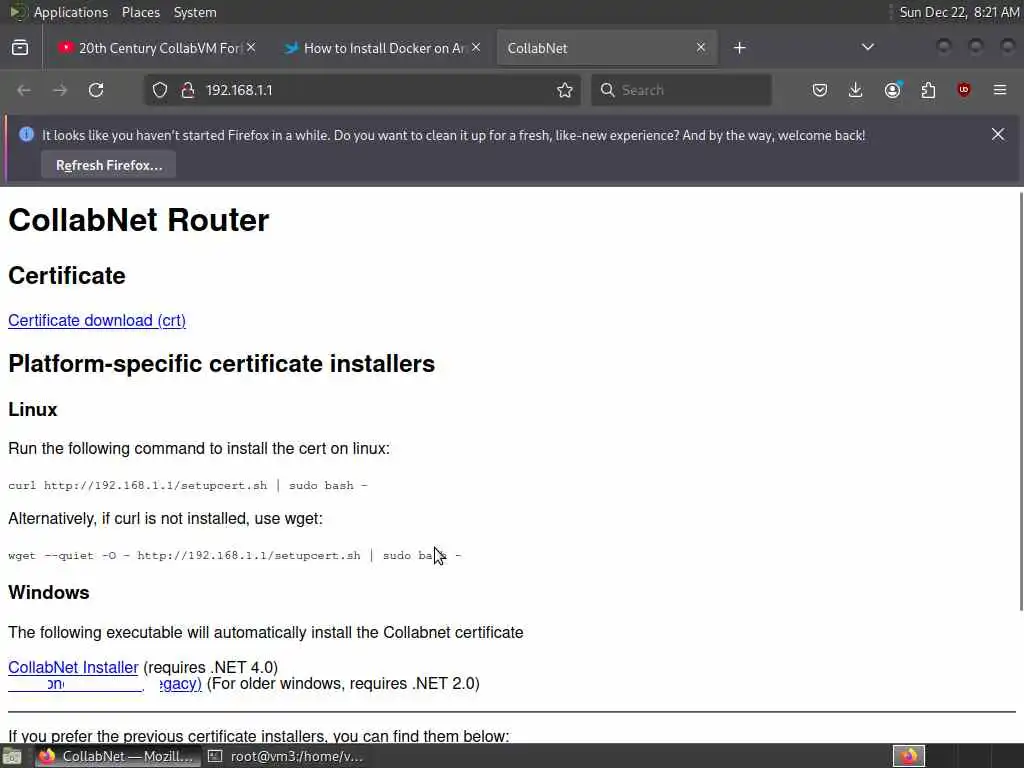
Task: Open Extensions puzzle icon
Action: click(928, 90)
